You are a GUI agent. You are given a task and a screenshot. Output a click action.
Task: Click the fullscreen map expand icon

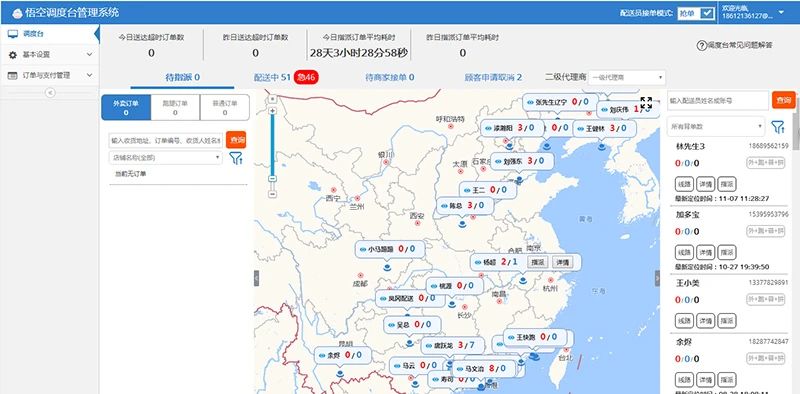pyautogui.click(x=646, y=103)
